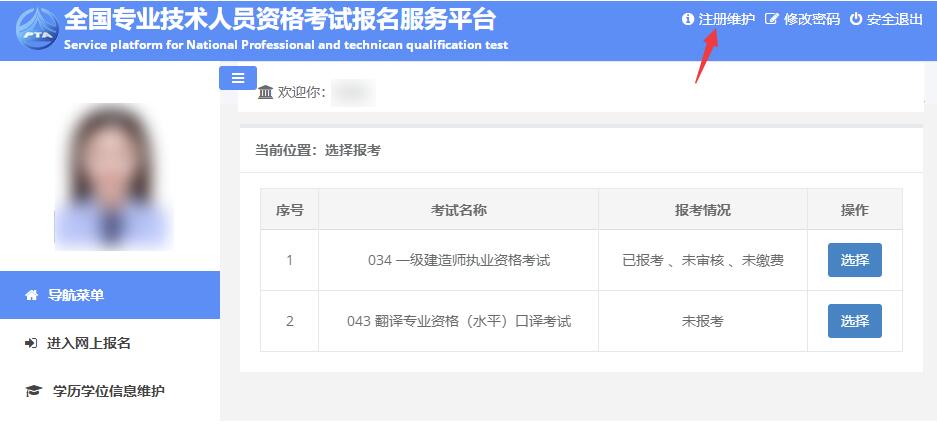Click the edit pencil icon beside 修改密码
The height and width of the screenshot is (426, 937).
[x=771, y=19]
